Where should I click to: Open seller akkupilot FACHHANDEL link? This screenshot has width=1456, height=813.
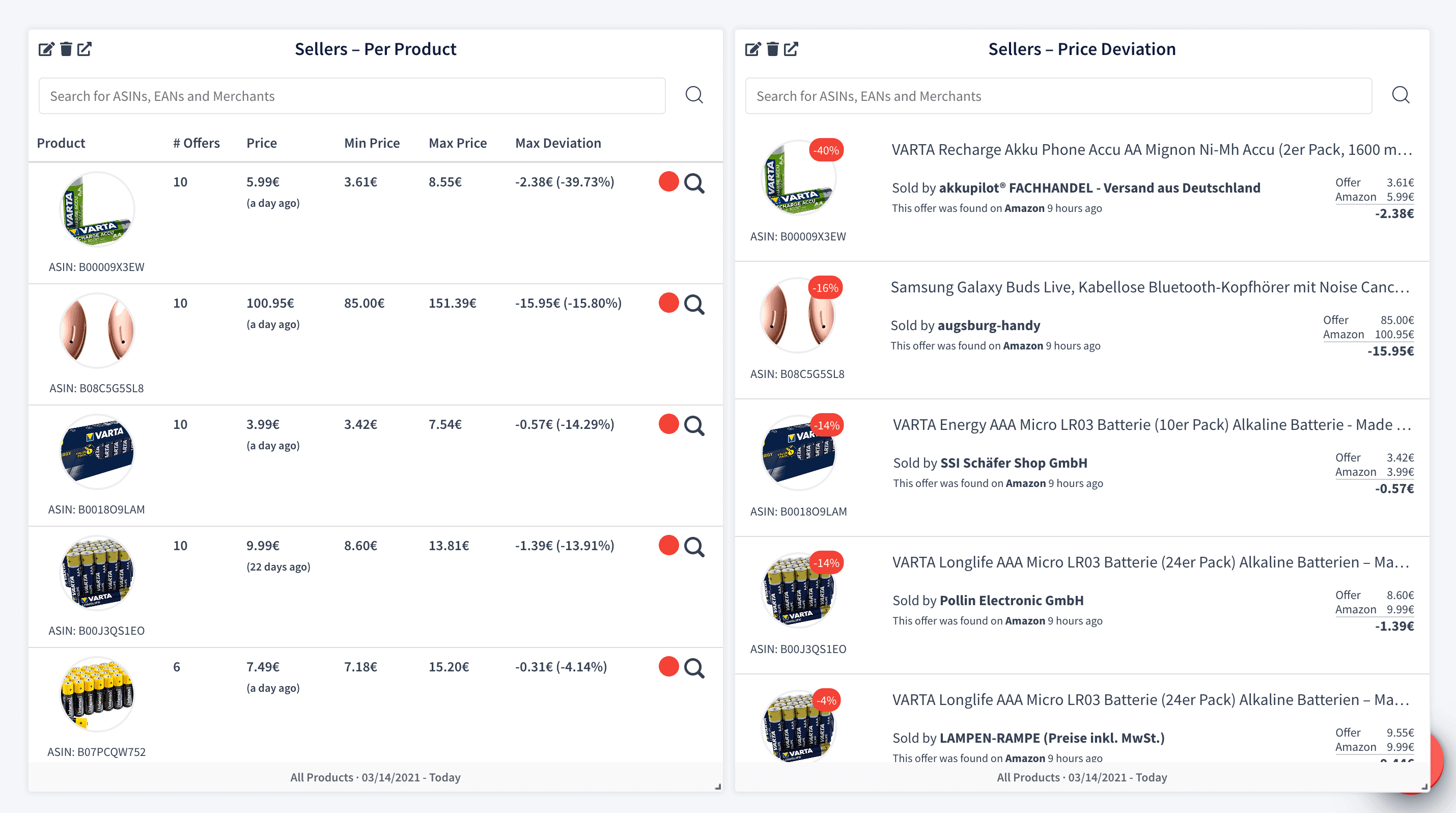click(x=1099, y=187)
